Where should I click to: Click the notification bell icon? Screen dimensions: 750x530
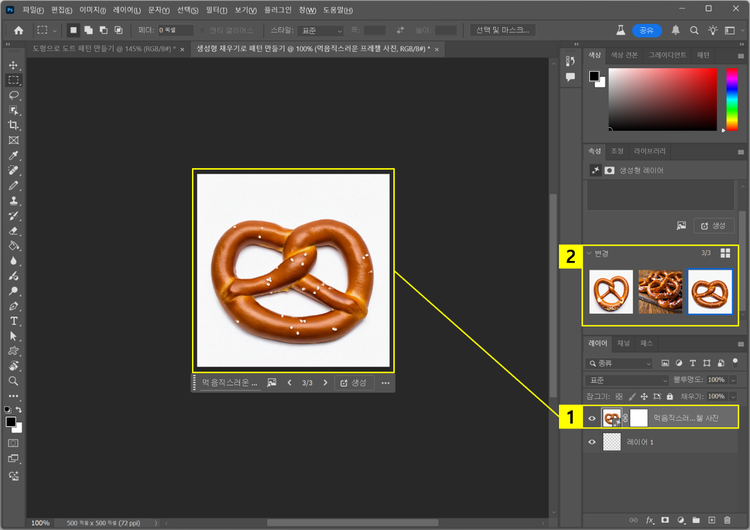coord(676,30)
